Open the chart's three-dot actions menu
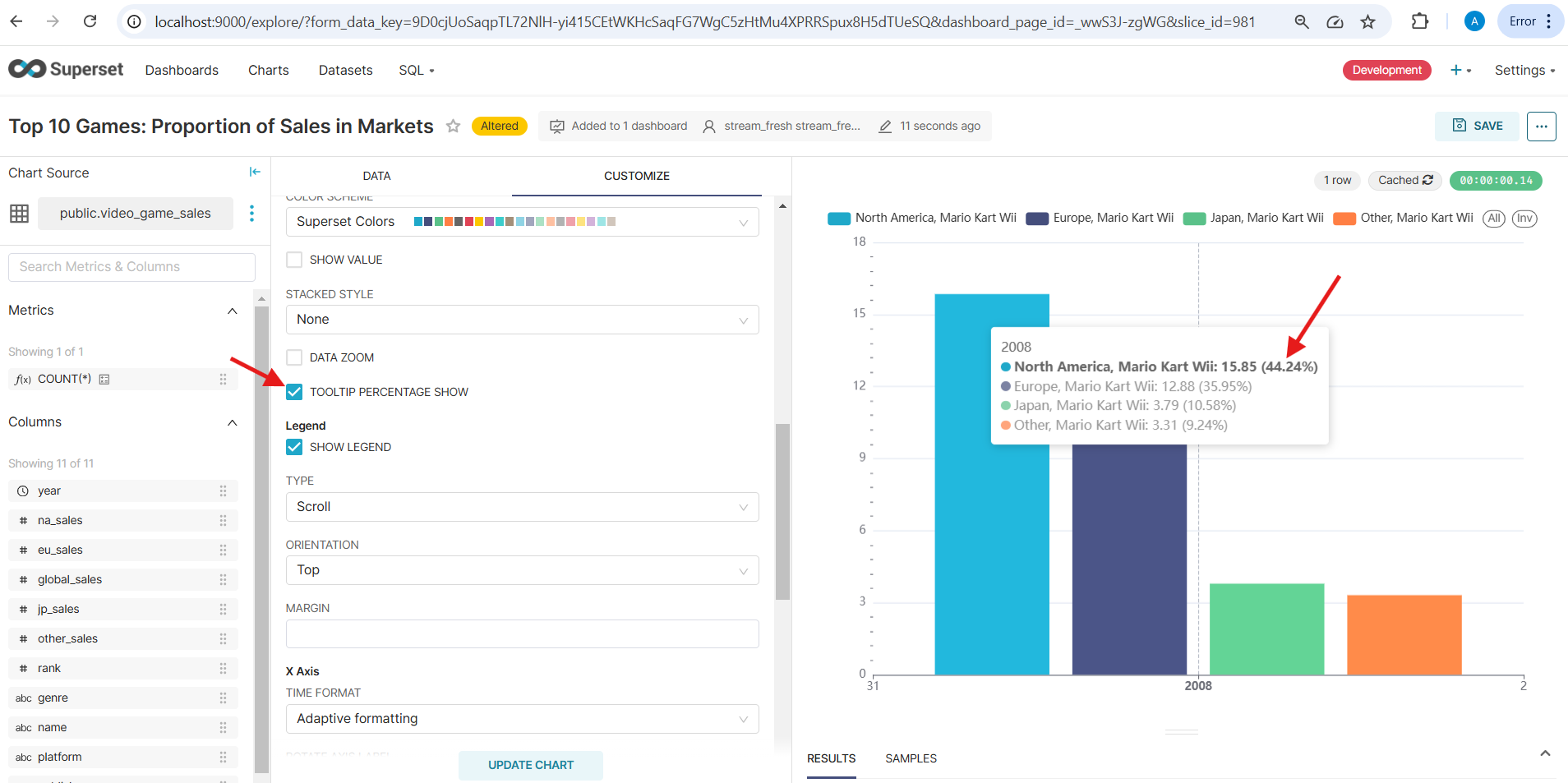1568x783 pixels. click(x=1541, y=126)
